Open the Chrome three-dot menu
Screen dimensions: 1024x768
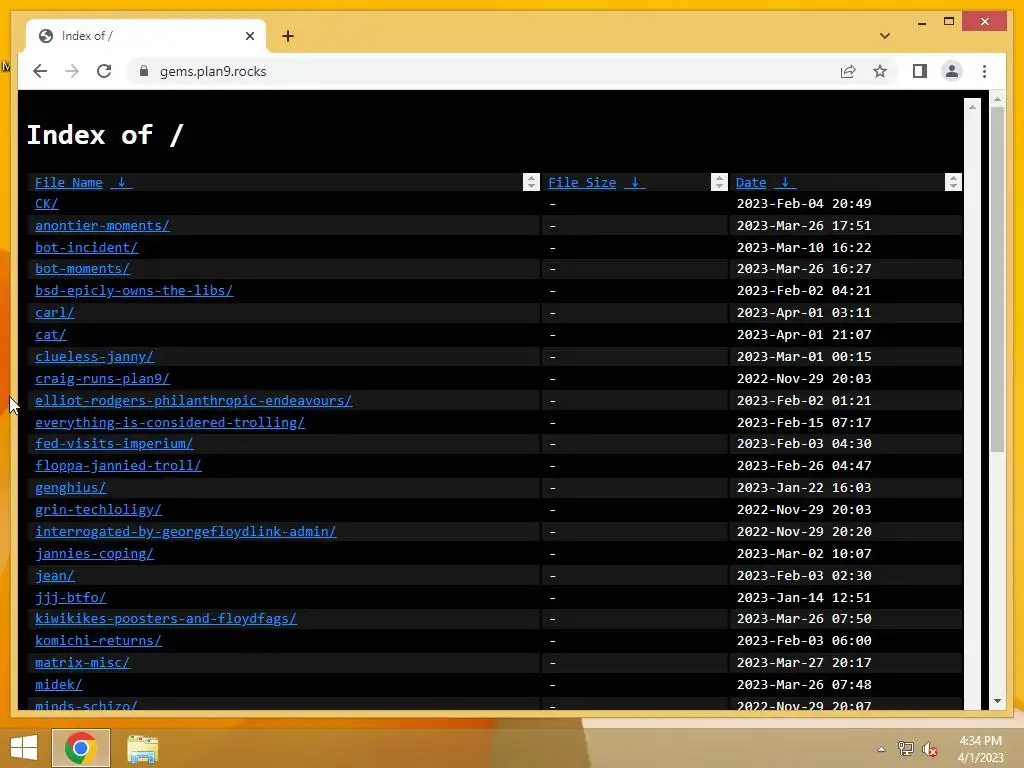click(984, 71)
